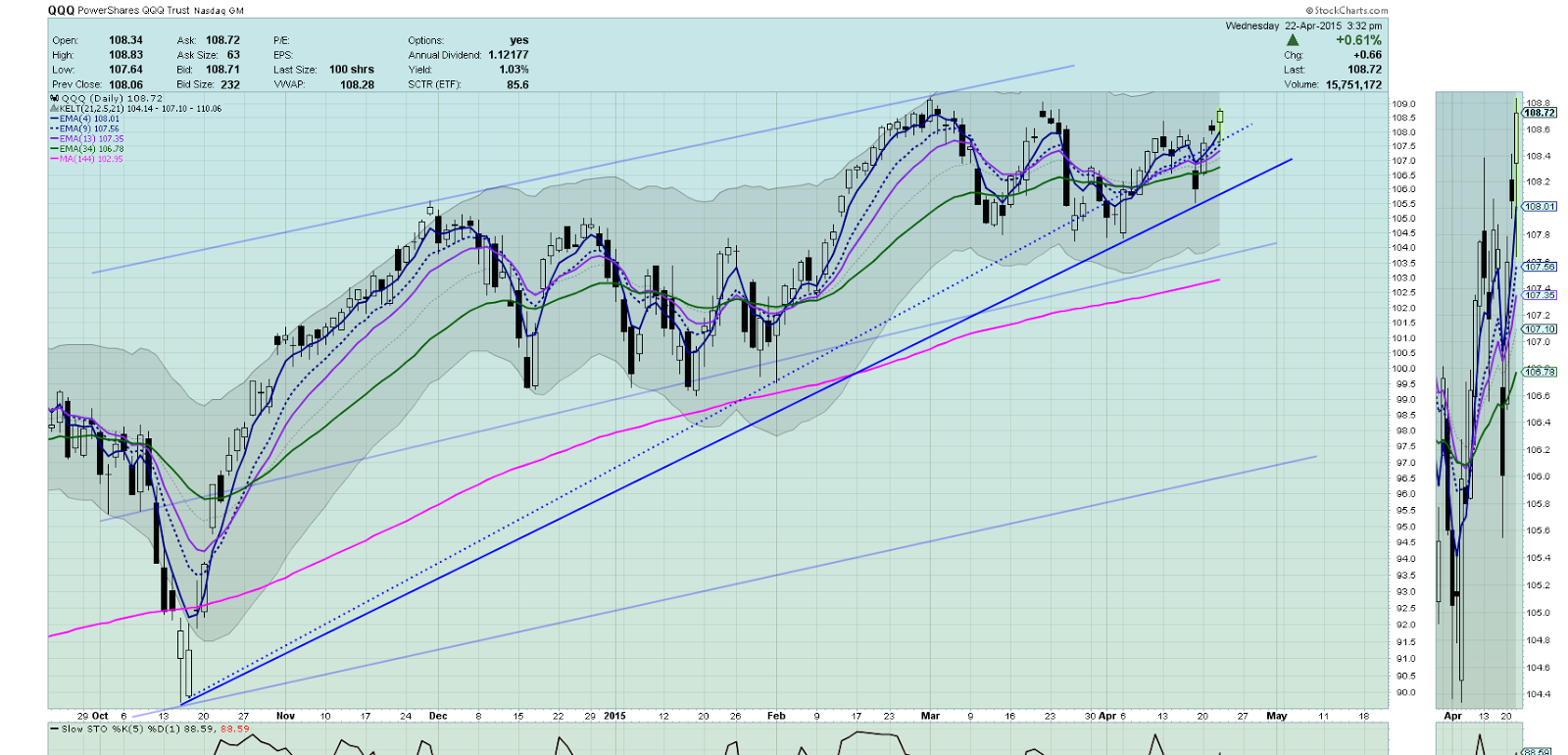Click the Last Size 100 shrs value
The height and width of the screenshot is (755, 1568).
coord(352,70)
